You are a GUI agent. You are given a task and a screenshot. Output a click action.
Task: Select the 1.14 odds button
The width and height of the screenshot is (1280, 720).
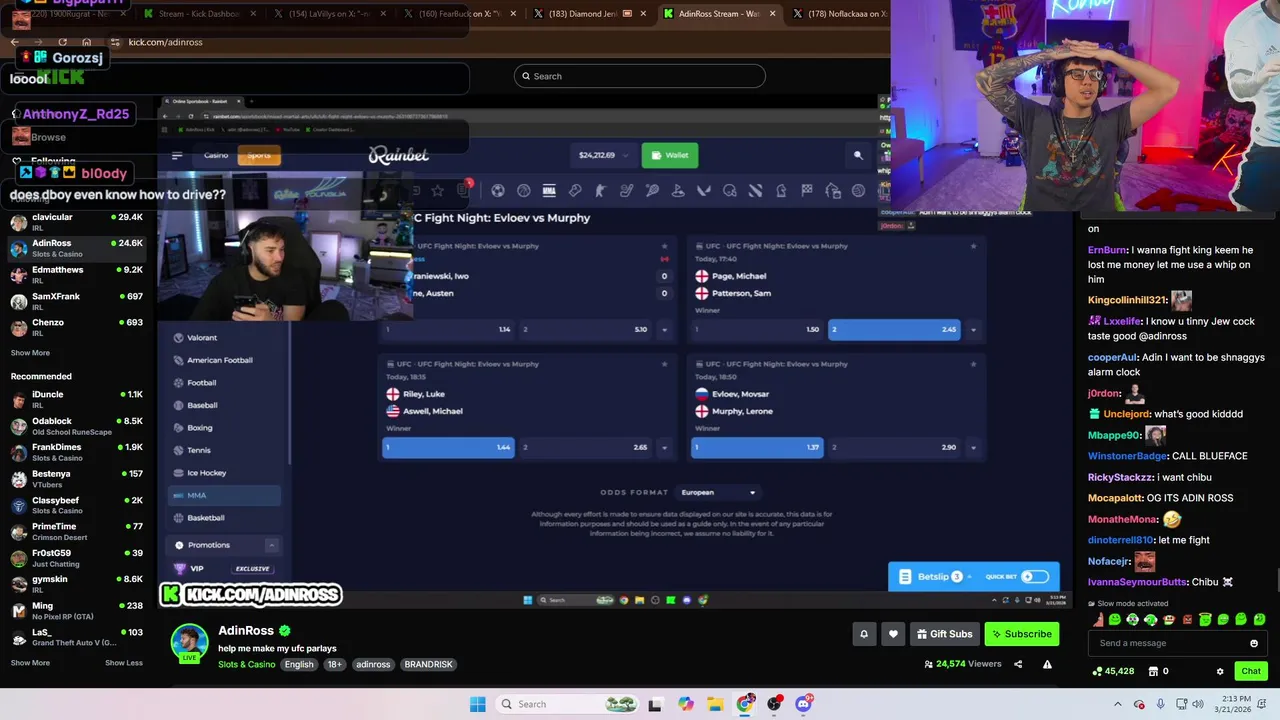(x=448, y=329)
